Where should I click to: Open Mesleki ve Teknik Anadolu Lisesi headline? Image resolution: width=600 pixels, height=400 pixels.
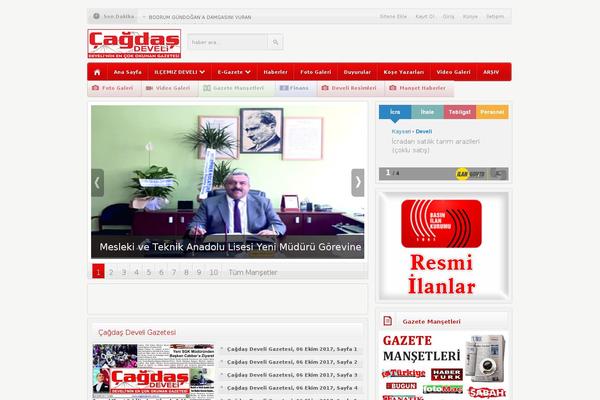click(230, 247)
